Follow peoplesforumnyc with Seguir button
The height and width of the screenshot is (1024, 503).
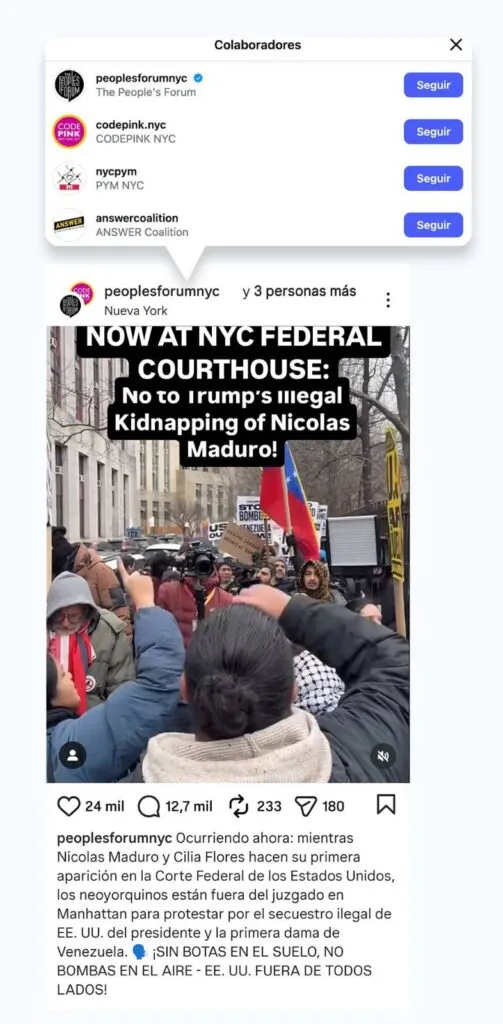click(x=433, y=85)
